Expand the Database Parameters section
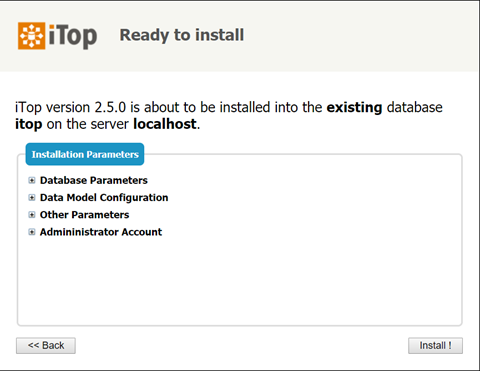The width and height of the screenshot is (480, 371). [x=32, y=180]
